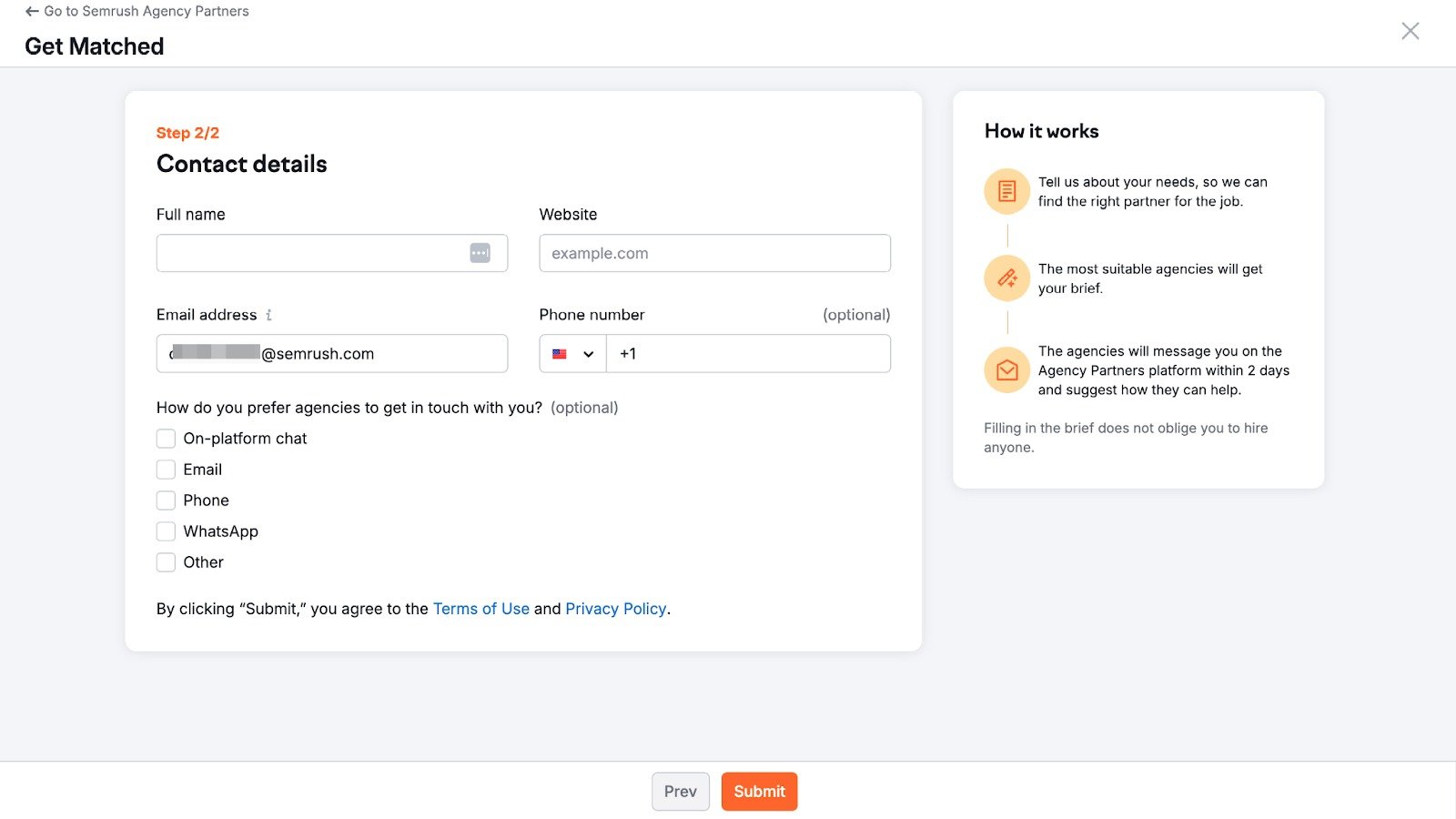
Task: Click the X icon to dismiss Get Matched
Action: [1410, 30]
